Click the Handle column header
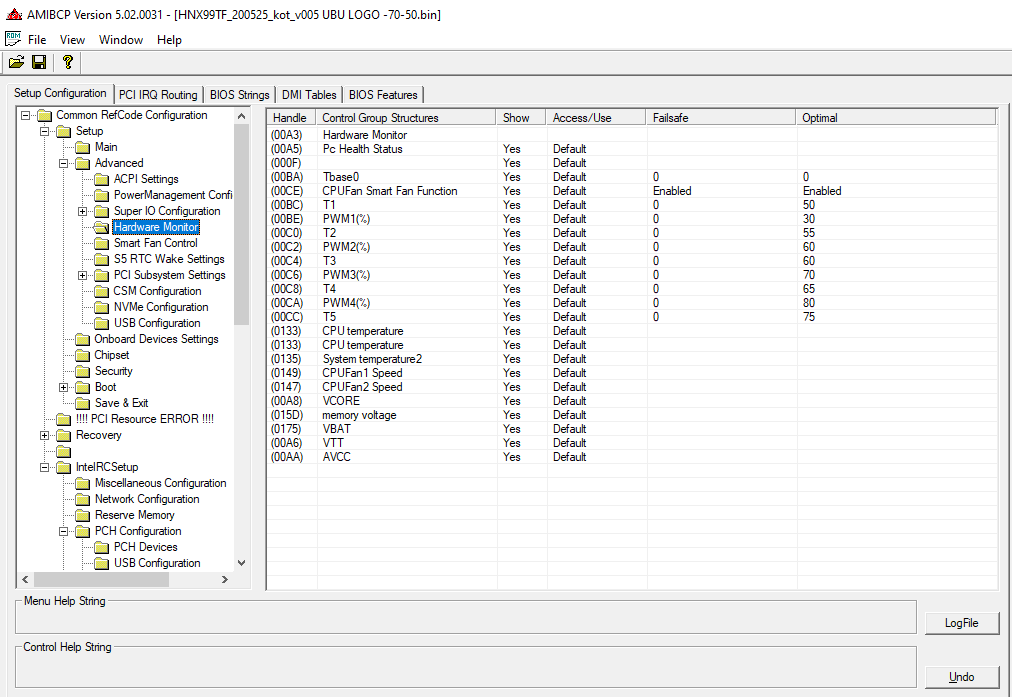Viewport: 1012px width, 697px height. (290, 117)
